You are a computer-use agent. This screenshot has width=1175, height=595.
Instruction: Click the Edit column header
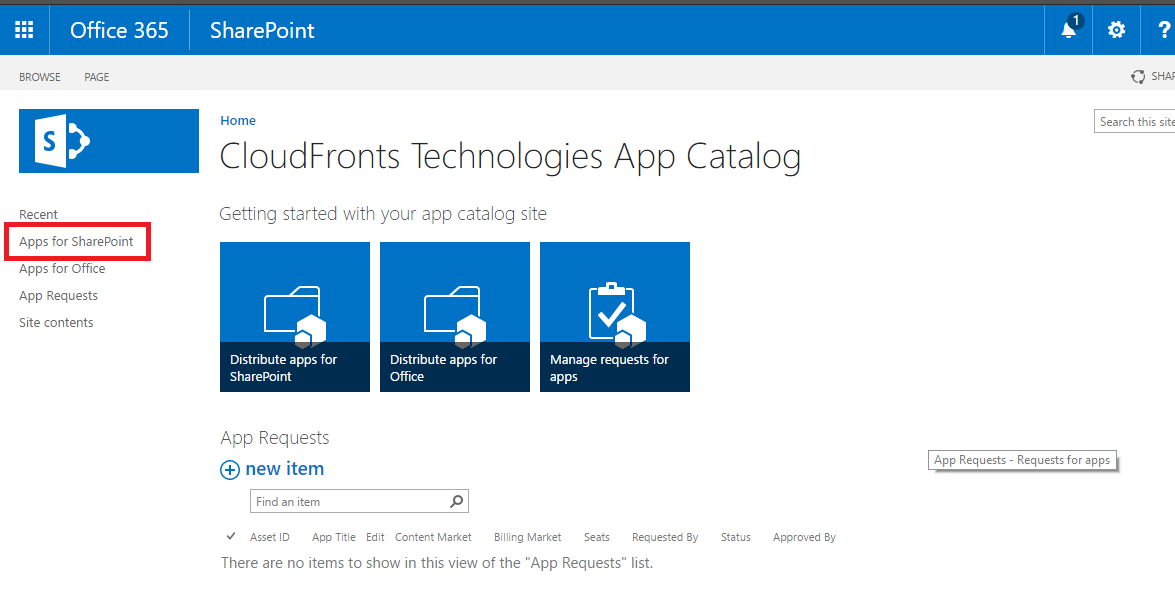375,537
